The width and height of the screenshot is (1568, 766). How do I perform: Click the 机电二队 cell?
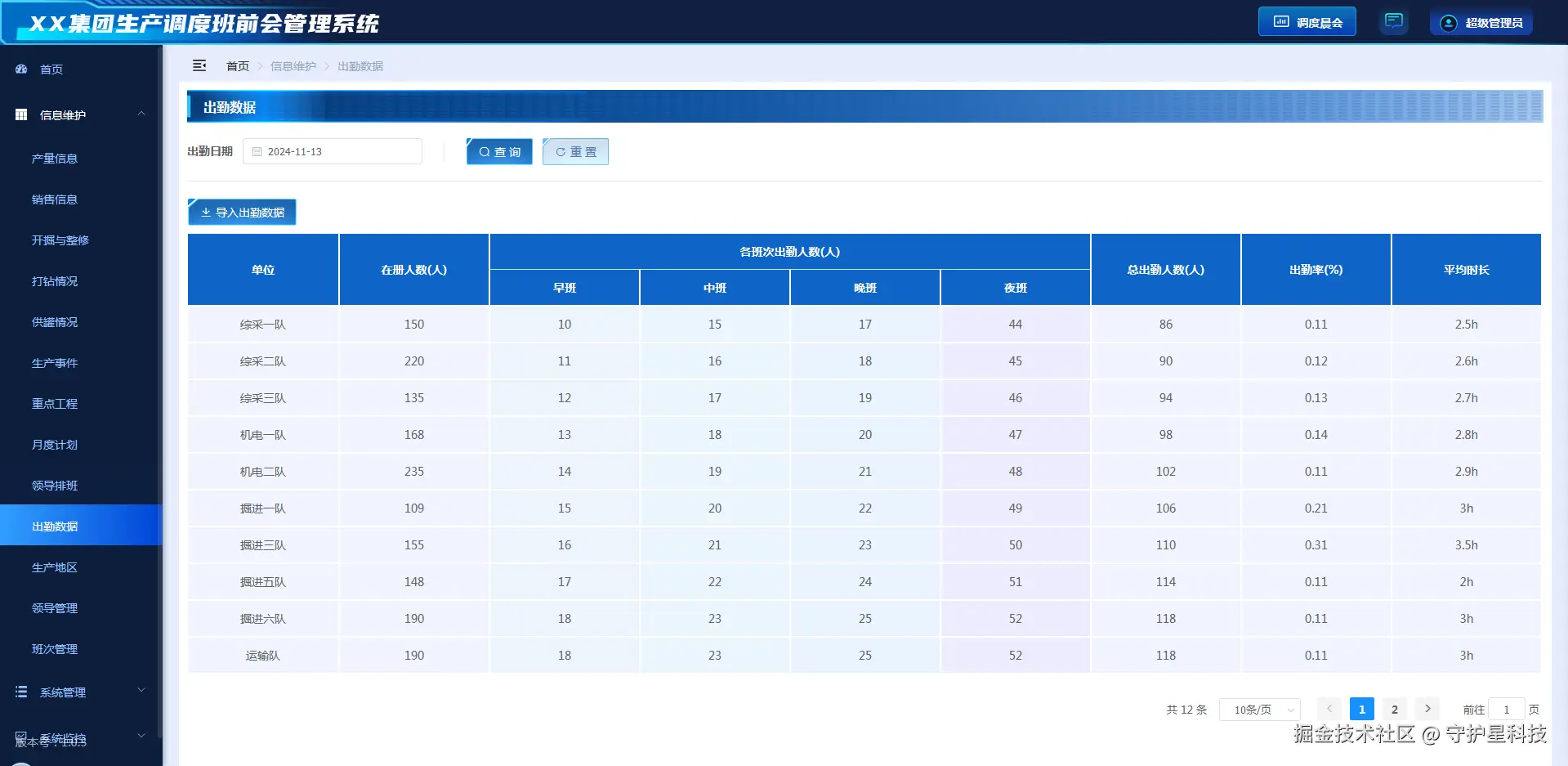[263, 472]
